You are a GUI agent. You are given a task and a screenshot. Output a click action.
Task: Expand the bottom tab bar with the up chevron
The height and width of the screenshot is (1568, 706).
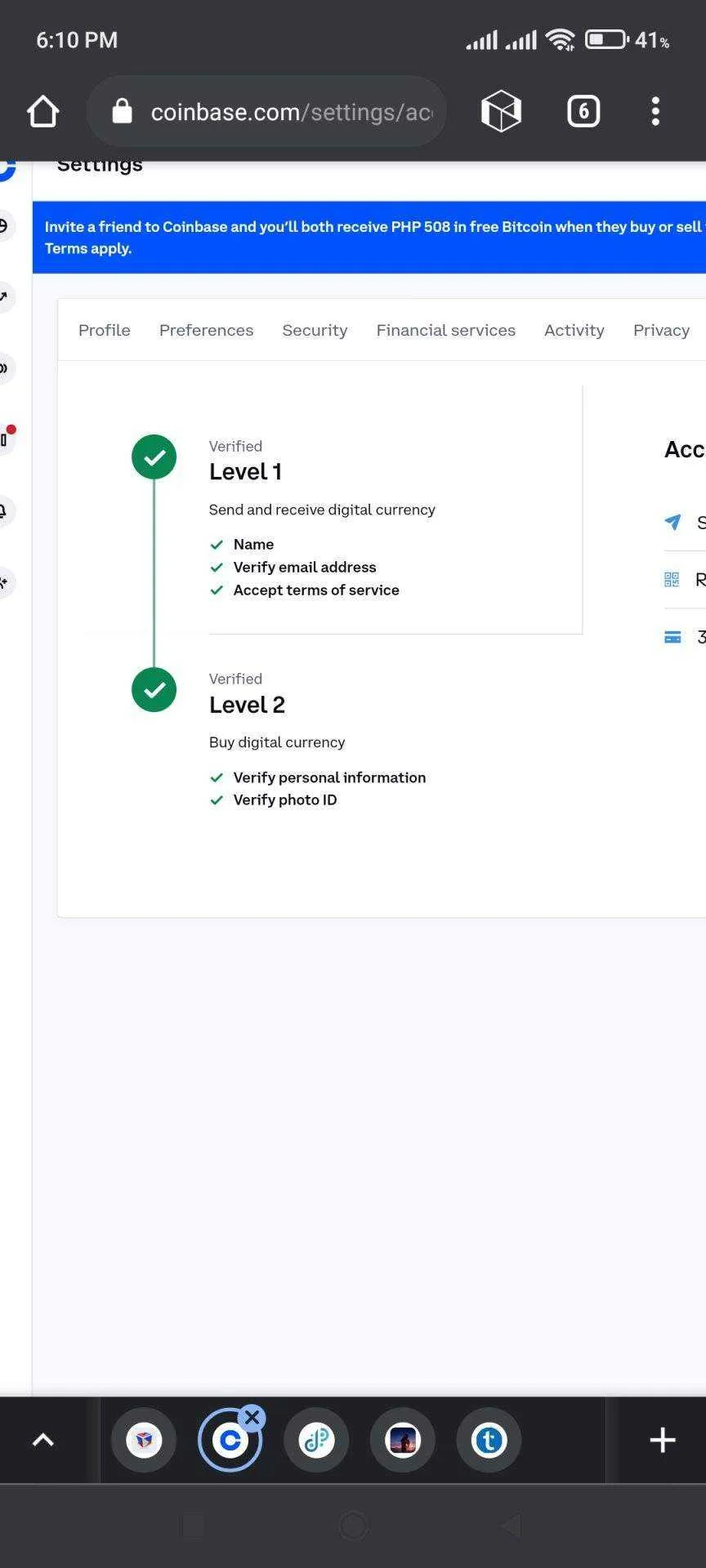tap(42, 1440)
